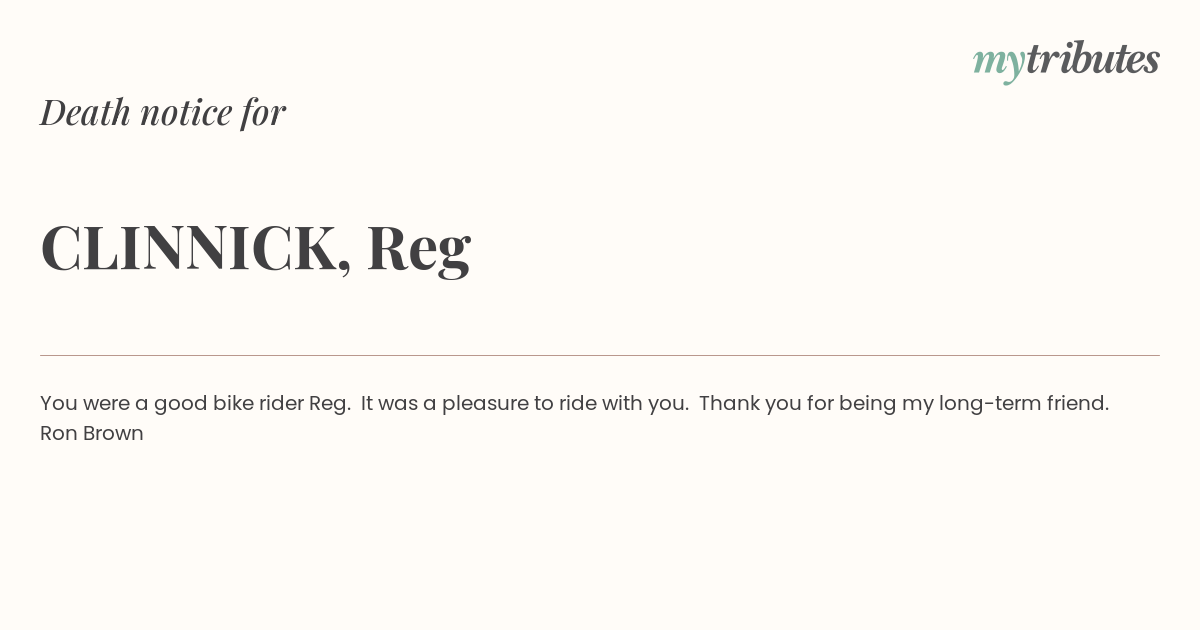
Task: Click the word "for" after "Death notice"
Action: pyautogui.click(x=263, y=112)
